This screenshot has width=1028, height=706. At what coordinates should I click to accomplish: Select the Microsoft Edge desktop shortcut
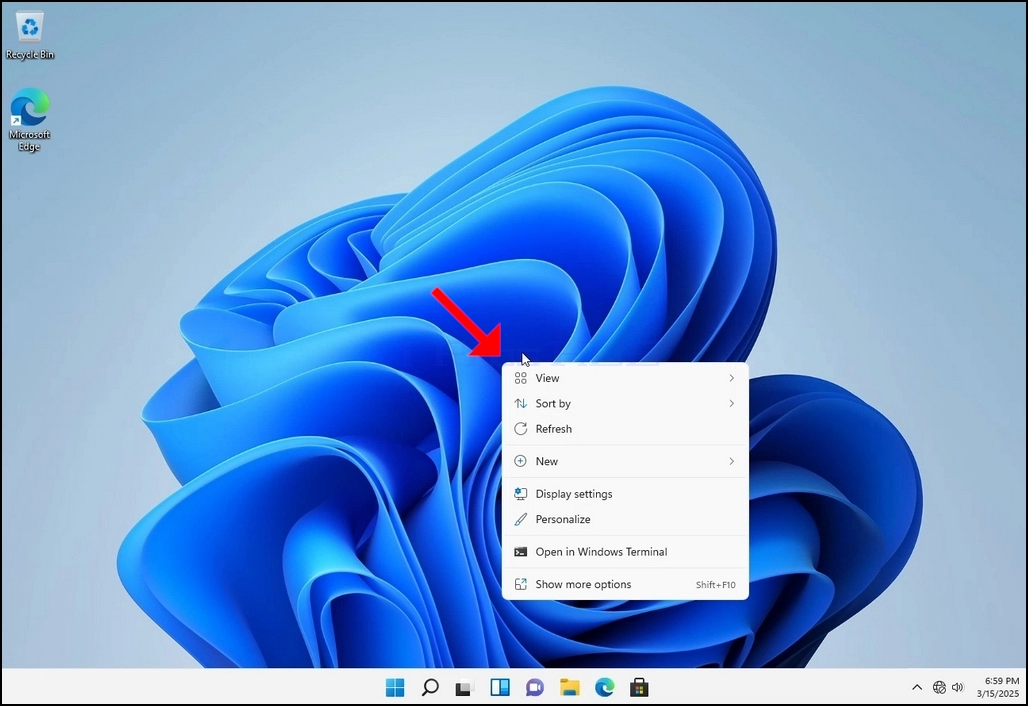coord(30,120)
